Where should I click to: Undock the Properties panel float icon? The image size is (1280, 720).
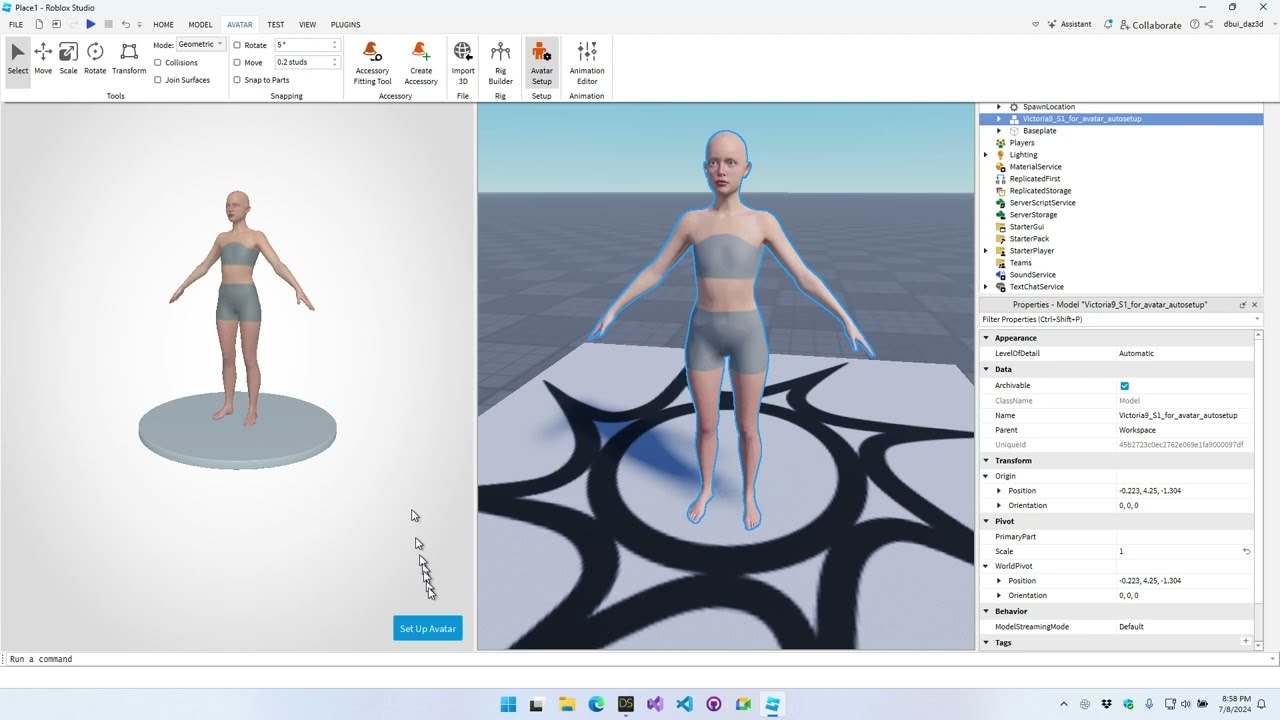(x=1243, y=305)
